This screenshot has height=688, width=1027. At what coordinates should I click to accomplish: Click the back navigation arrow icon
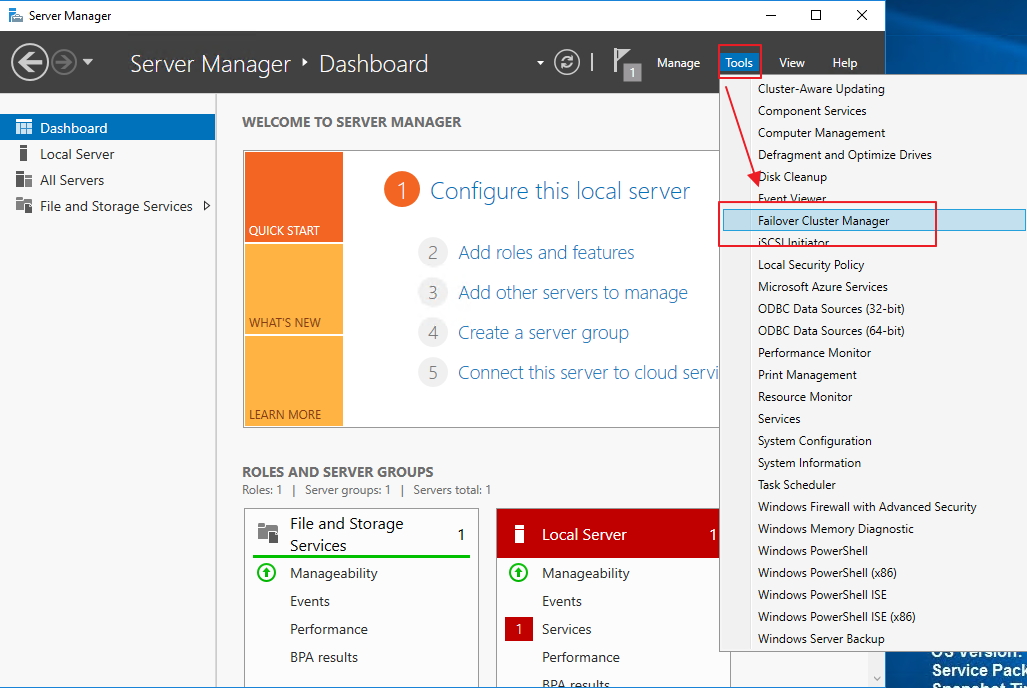coord(29,63)
